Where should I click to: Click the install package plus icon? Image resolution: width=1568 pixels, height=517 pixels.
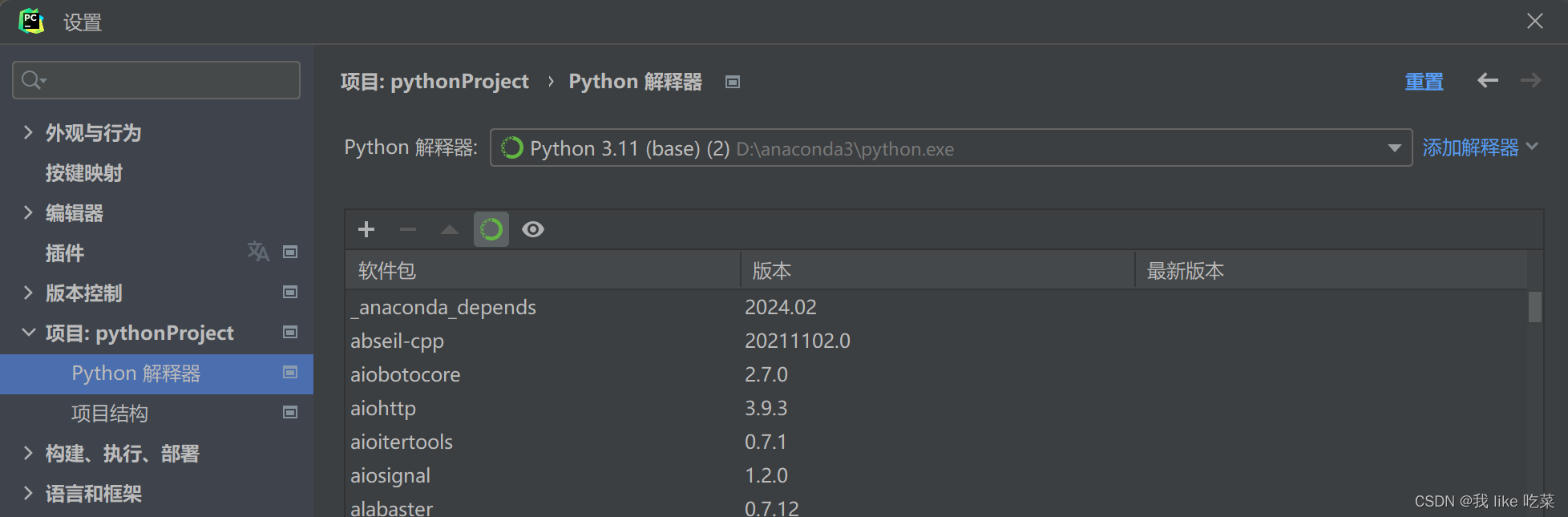[366, 229]
